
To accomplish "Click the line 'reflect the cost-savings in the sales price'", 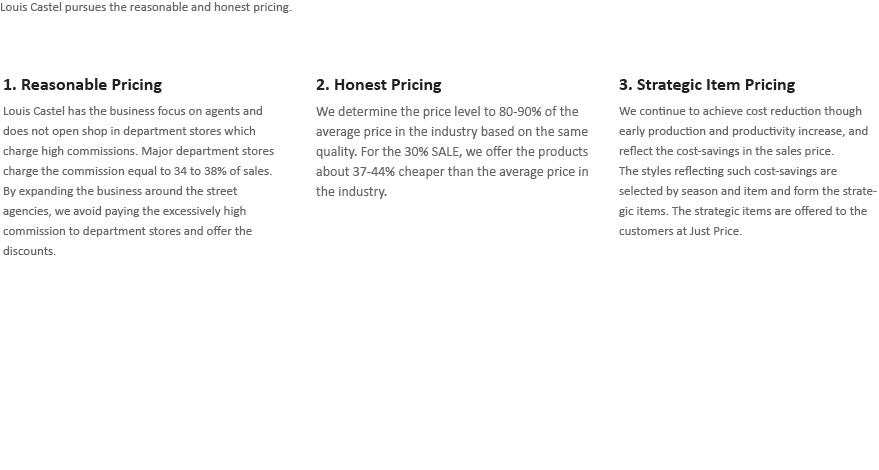I will (726, 151).
